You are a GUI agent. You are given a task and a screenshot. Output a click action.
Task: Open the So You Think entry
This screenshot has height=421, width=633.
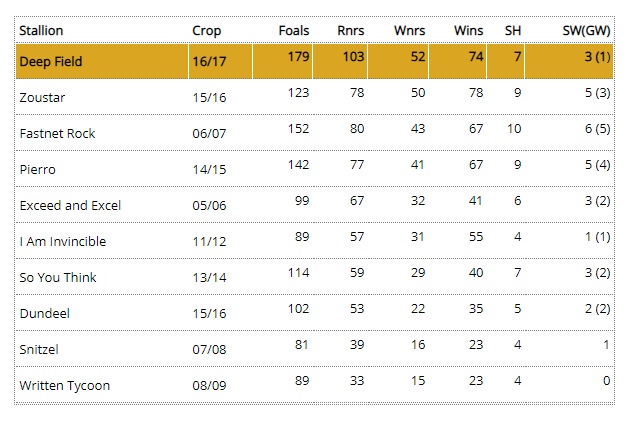coord(58,277)
